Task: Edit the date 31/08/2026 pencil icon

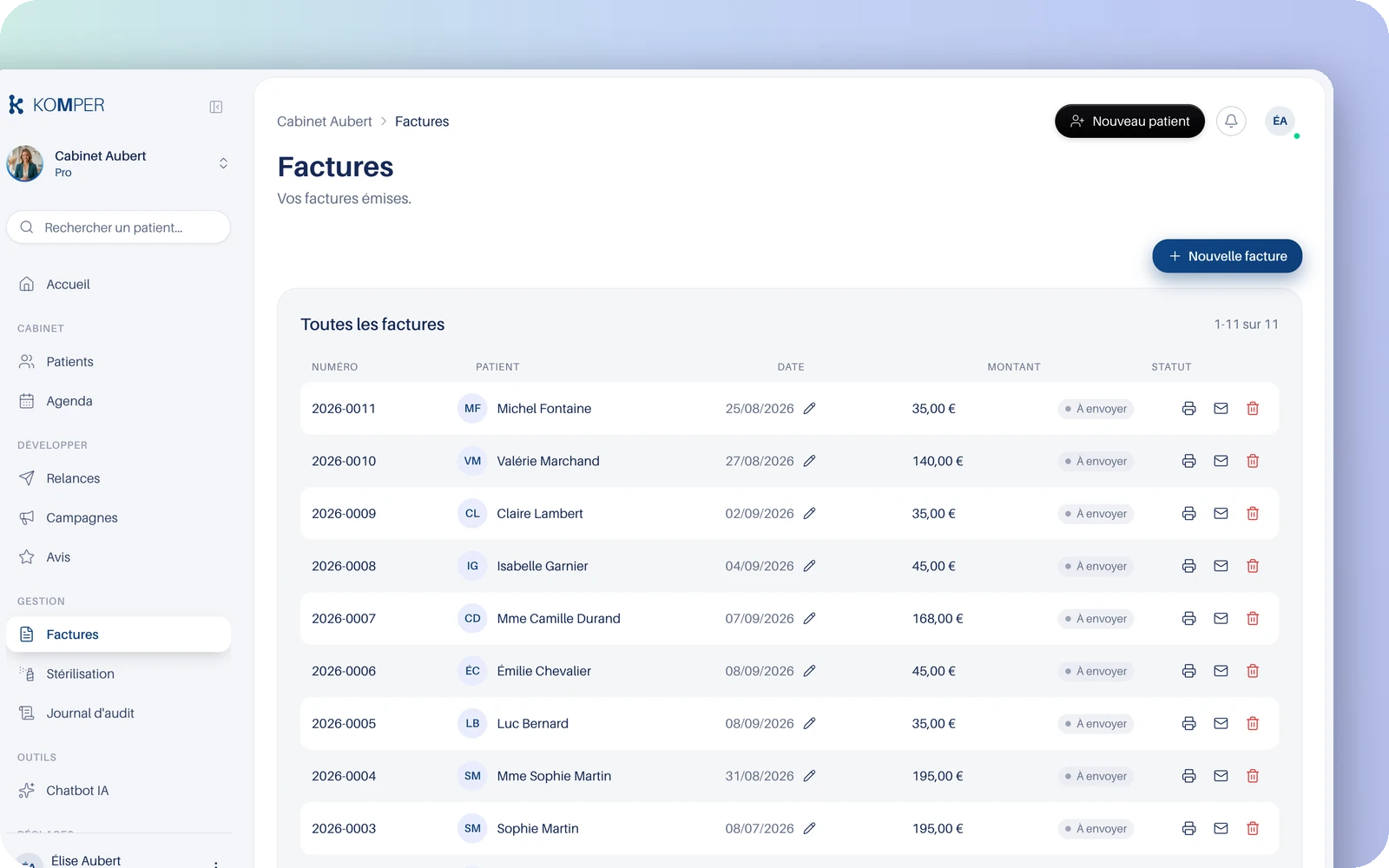Action: (x=809, y=776)
